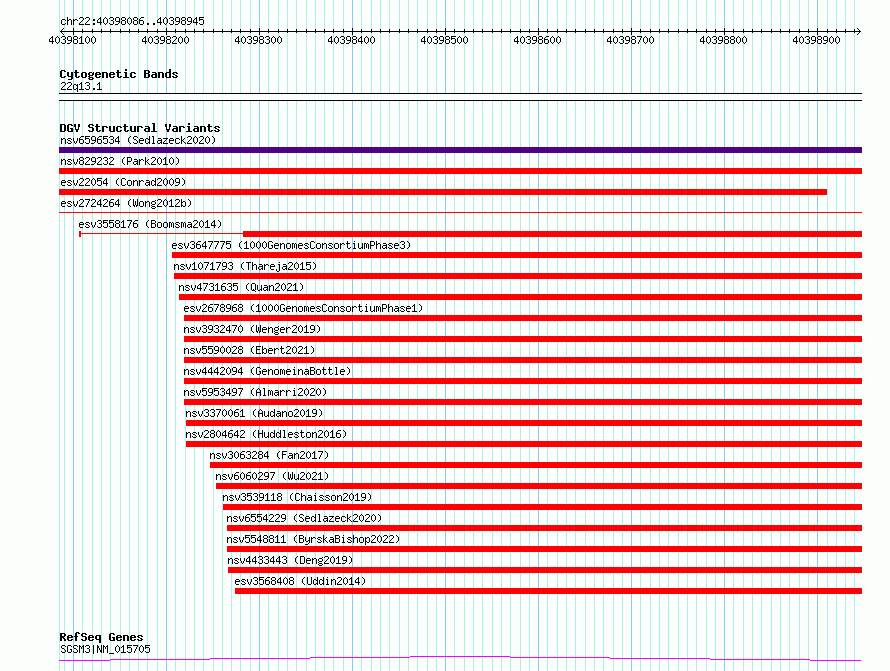Screen dimensions: 890x671
Task: Select the dark blue nsv6596534 variant bar
Action: click(460, 150)
